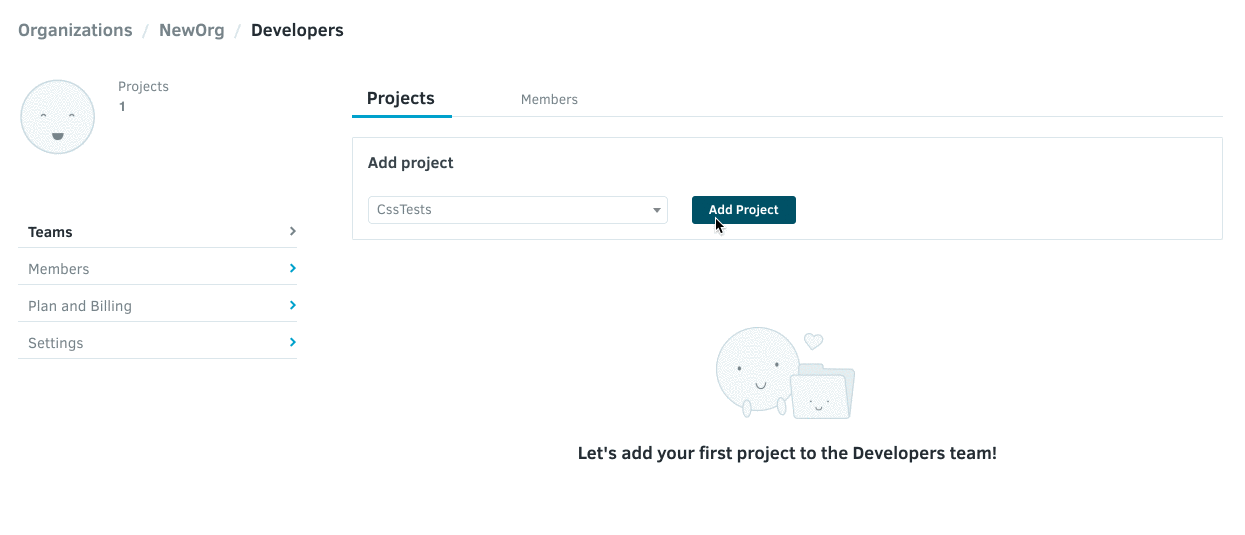
Task: Open Plan and Billing section
Action: [x=80, y=306]
